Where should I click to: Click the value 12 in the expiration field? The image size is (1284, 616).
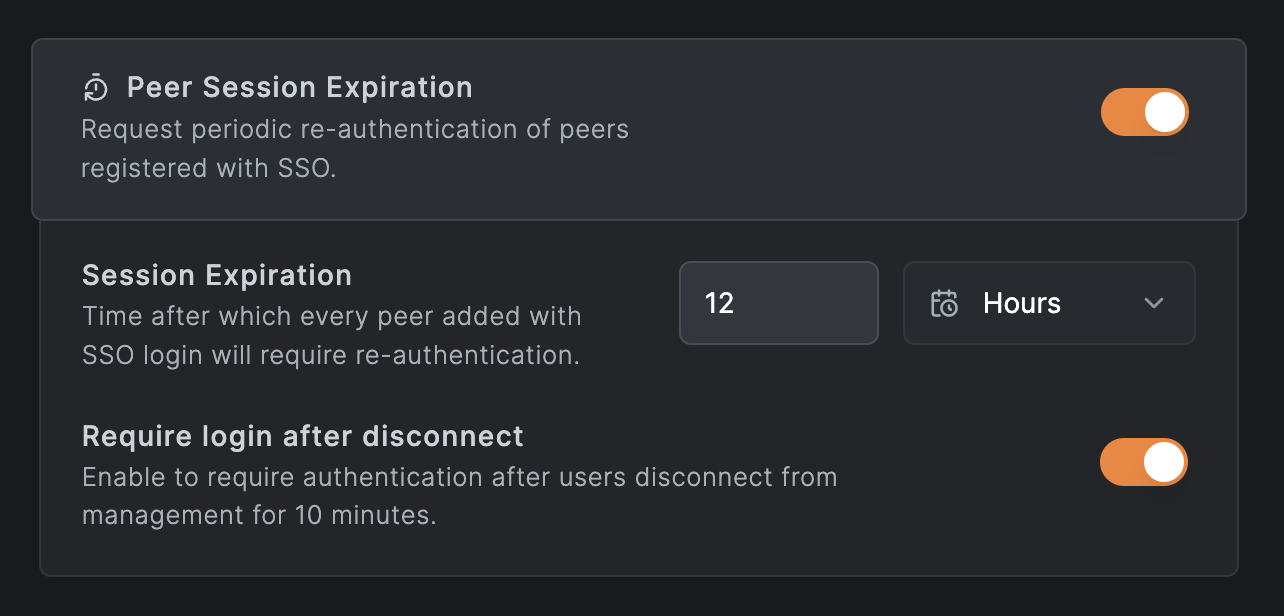[x=719, y=303]
